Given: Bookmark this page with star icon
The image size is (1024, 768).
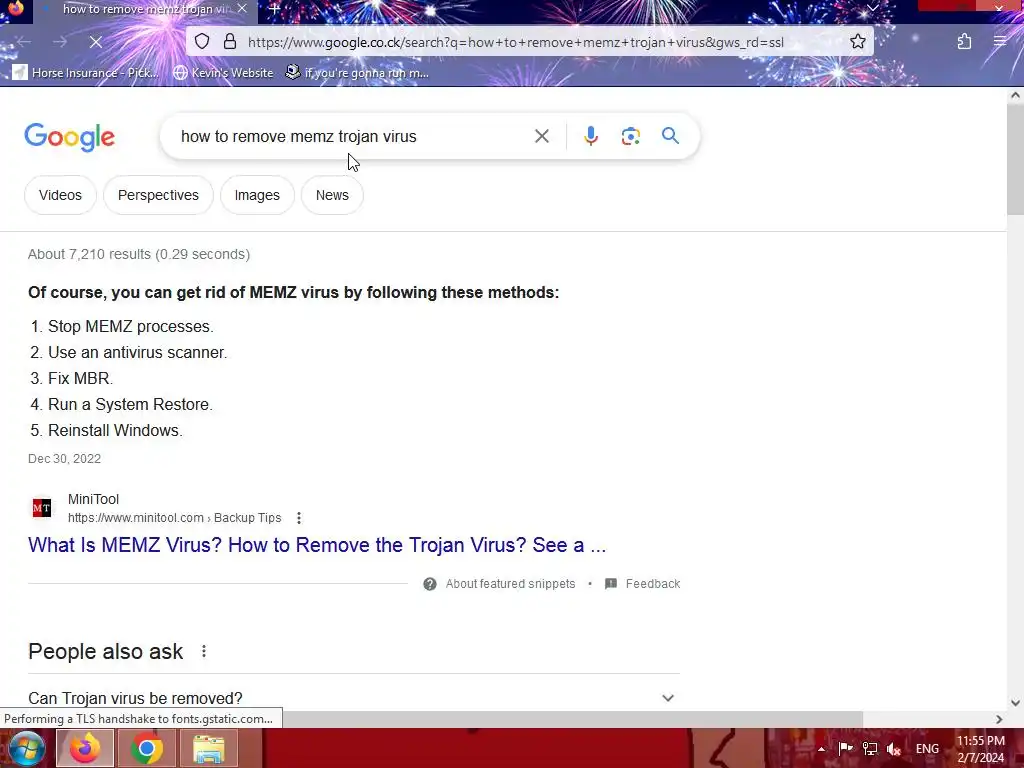Looking at the screenshot, I should point(858,42).
